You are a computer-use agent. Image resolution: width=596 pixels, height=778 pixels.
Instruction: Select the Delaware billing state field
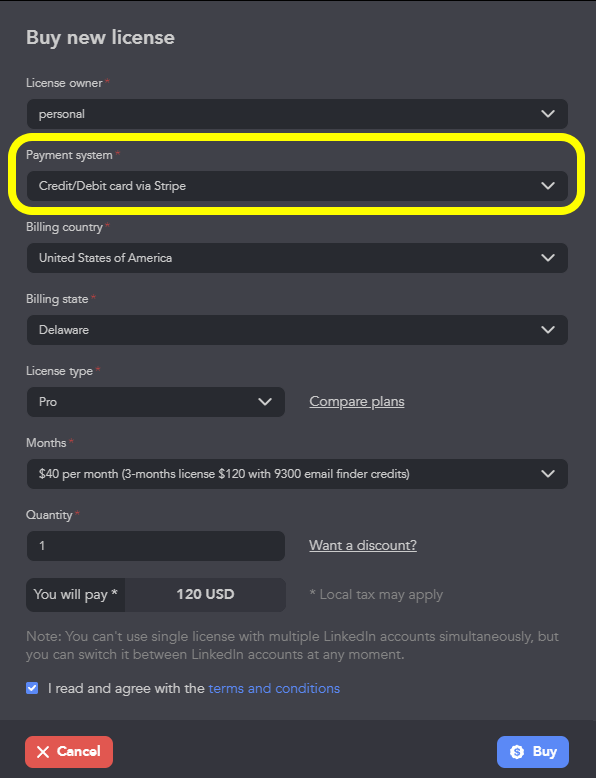click(x=297, y=329)
